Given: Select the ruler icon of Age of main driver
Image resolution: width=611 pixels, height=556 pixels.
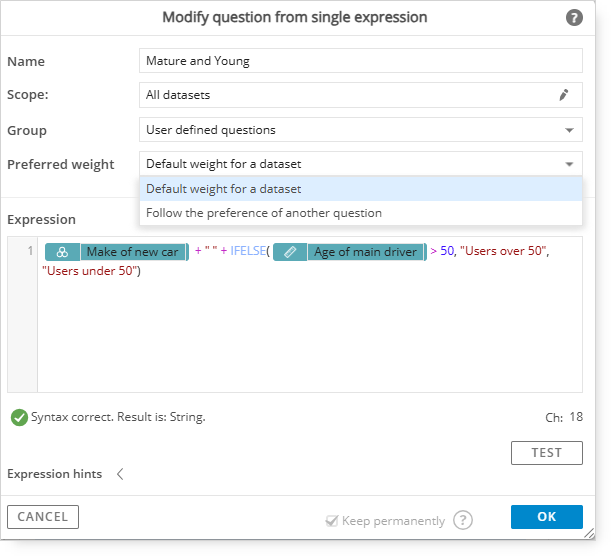Looking at the screenshot, I should (290, 252).
